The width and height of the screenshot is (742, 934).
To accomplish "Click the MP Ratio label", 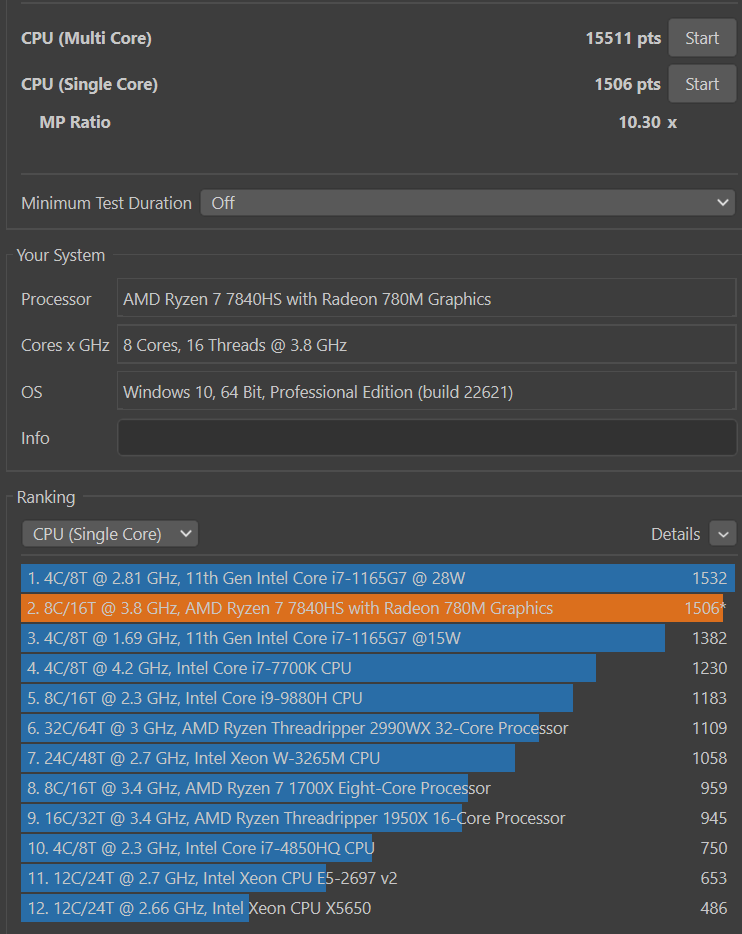I will 75,122.
